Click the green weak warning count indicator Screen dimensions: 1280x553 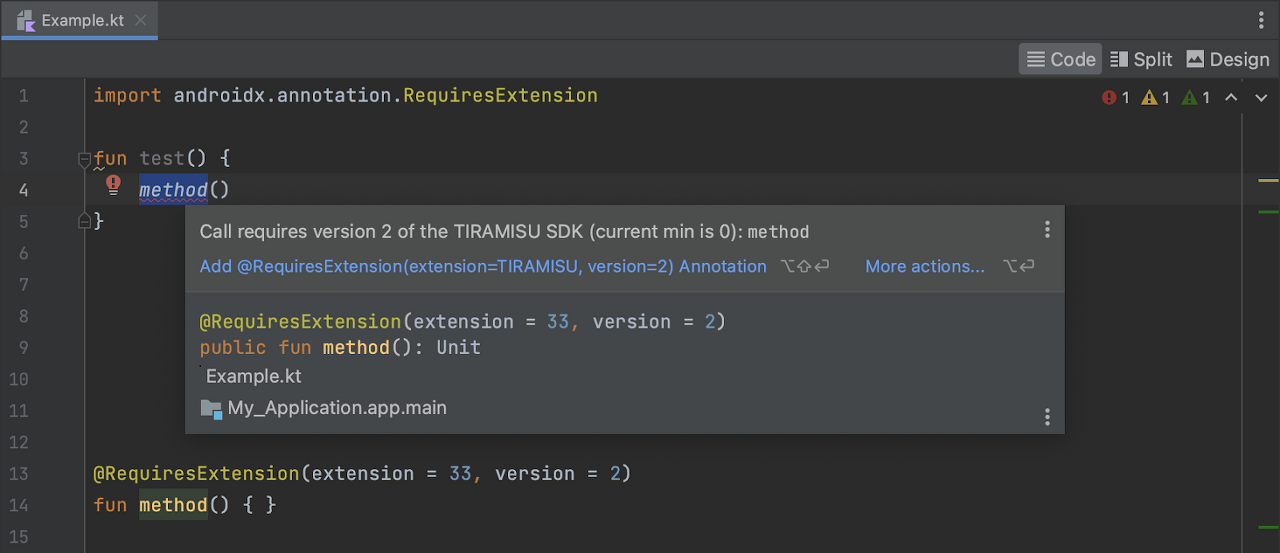1196,97
